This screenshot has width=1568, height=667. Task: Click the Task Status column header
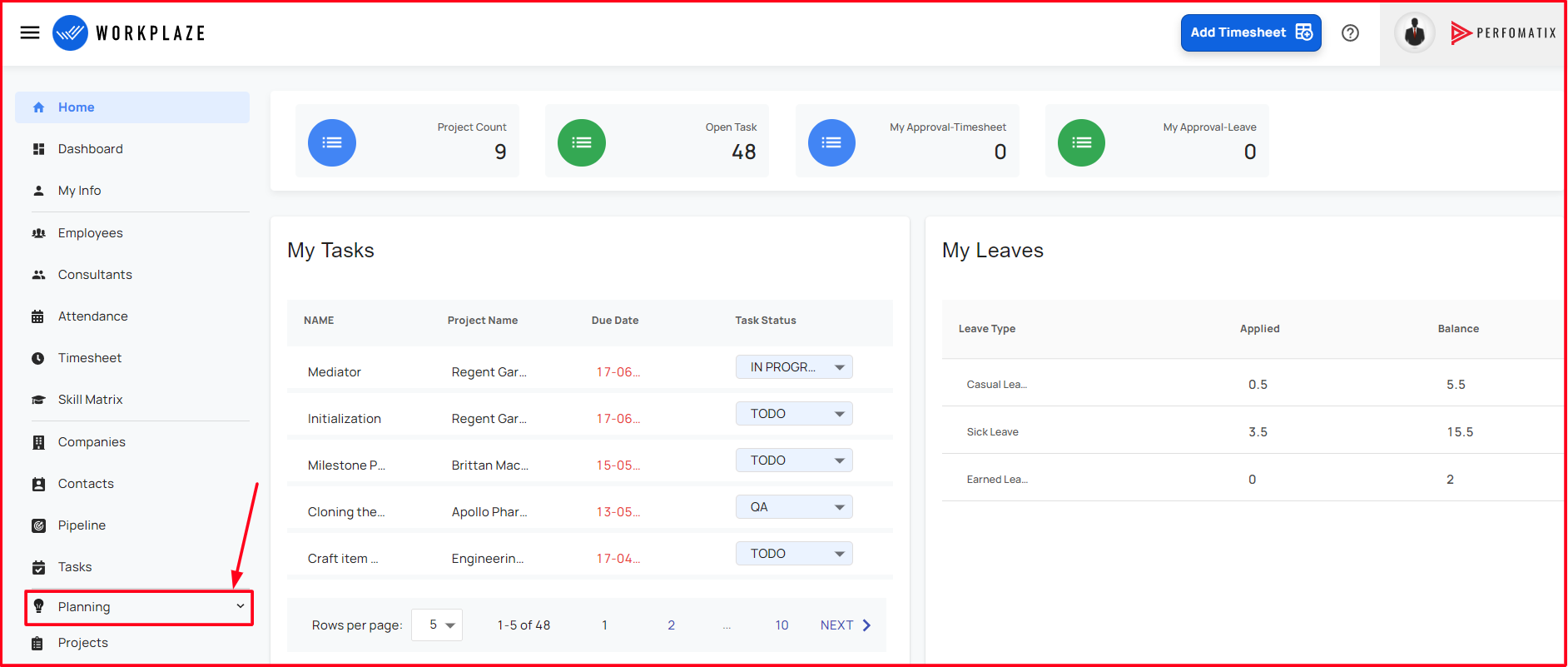pos(766,321)
